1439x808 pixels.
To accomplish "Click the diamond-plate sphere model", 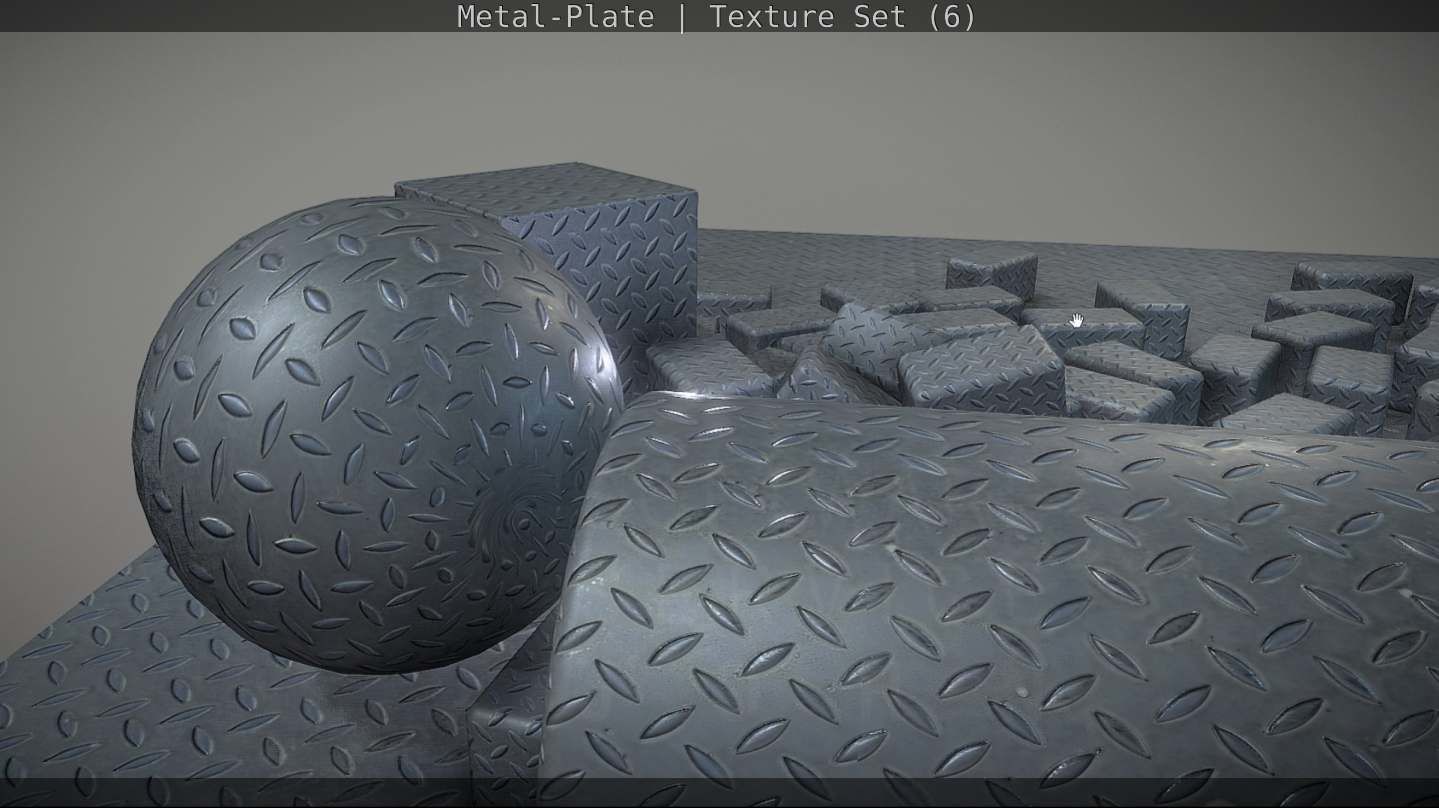I will click(378, 435).
